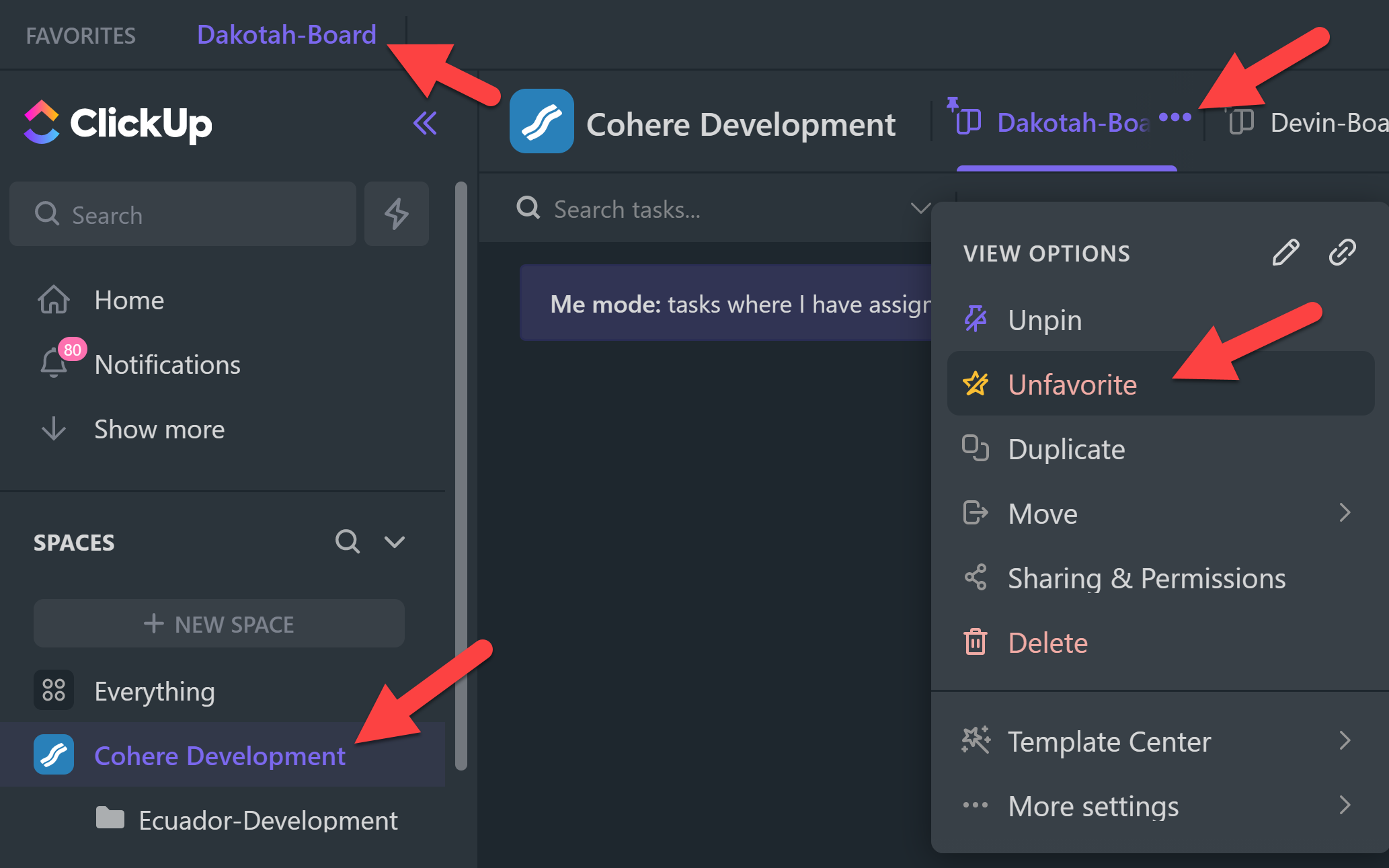The width and height of the screenshot is (1389, 868).
Task: Click the NEW SPACE button
Action: point(219,624)
